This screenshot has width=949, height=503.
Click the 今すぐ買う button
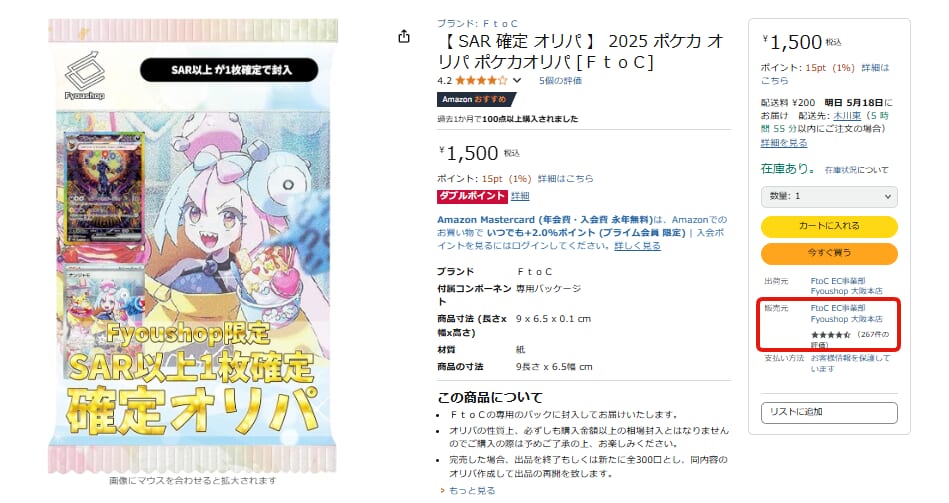click(829, 253)
